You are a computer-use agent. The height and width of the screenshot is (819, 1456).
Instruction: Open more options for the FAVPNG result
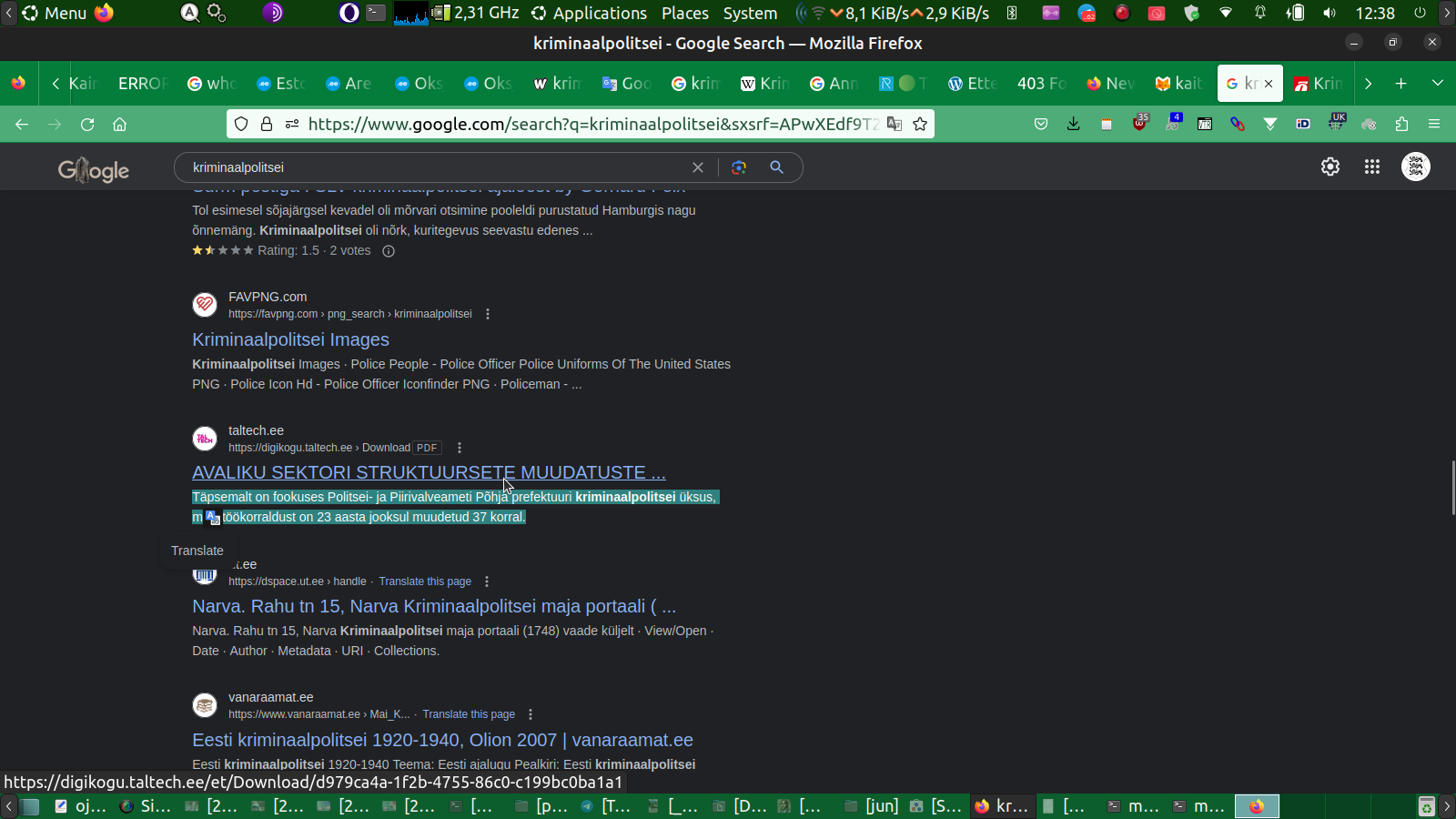(488, 314)
